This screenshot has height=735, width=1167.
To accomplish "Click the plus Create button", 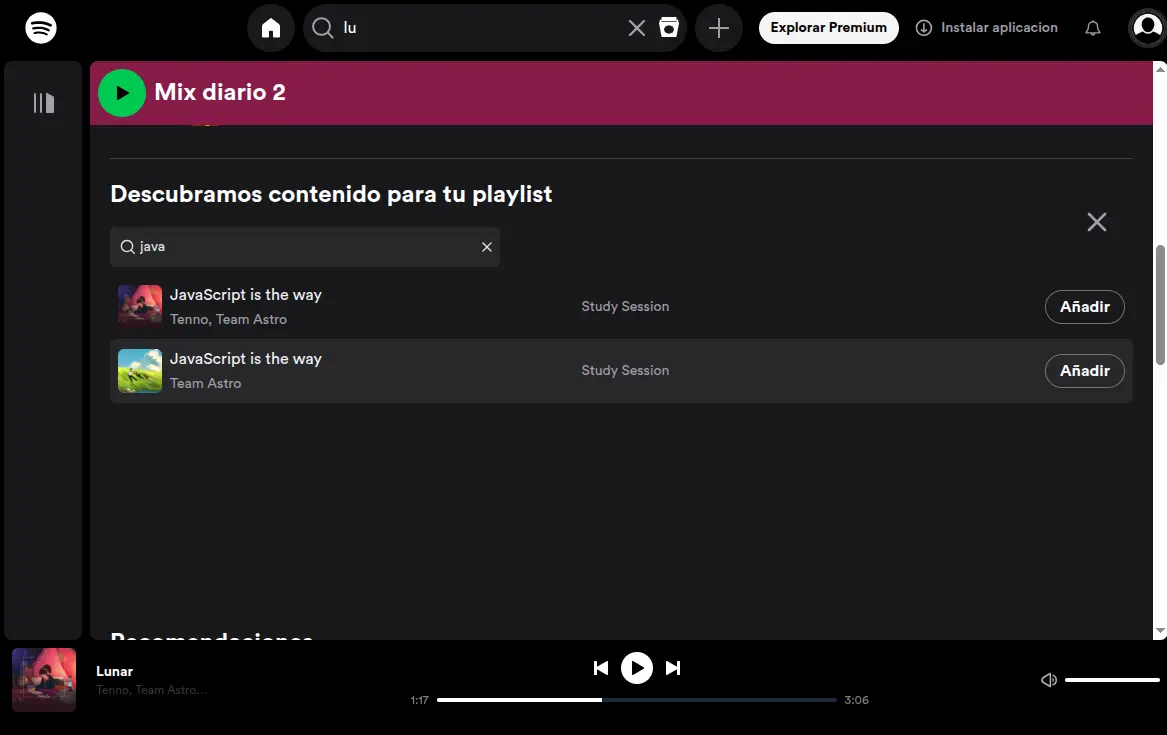I will point(719,28).
